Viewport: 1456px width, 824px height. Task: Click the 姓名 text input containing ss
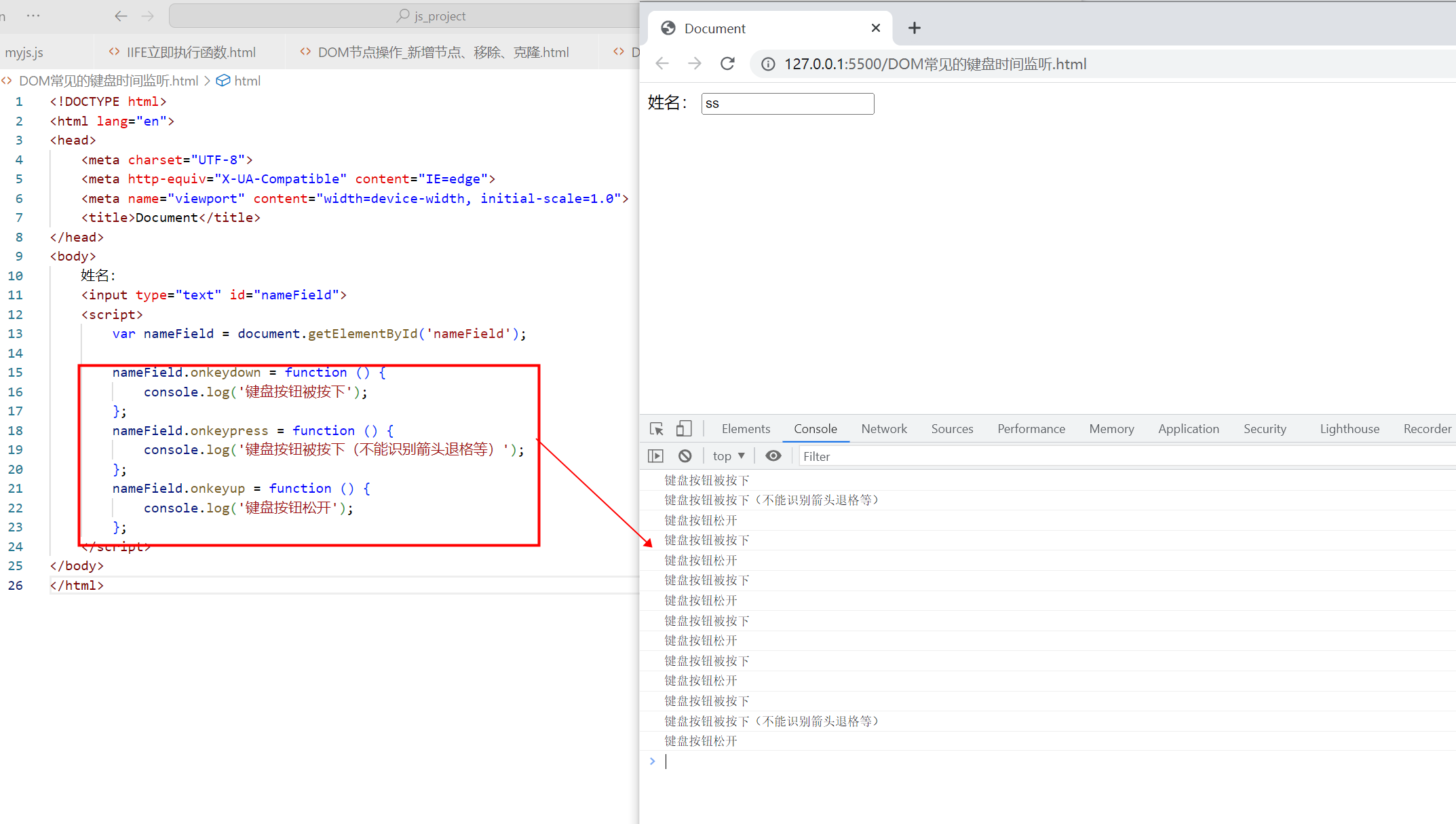pyautogui.click(x=788, y=104)
